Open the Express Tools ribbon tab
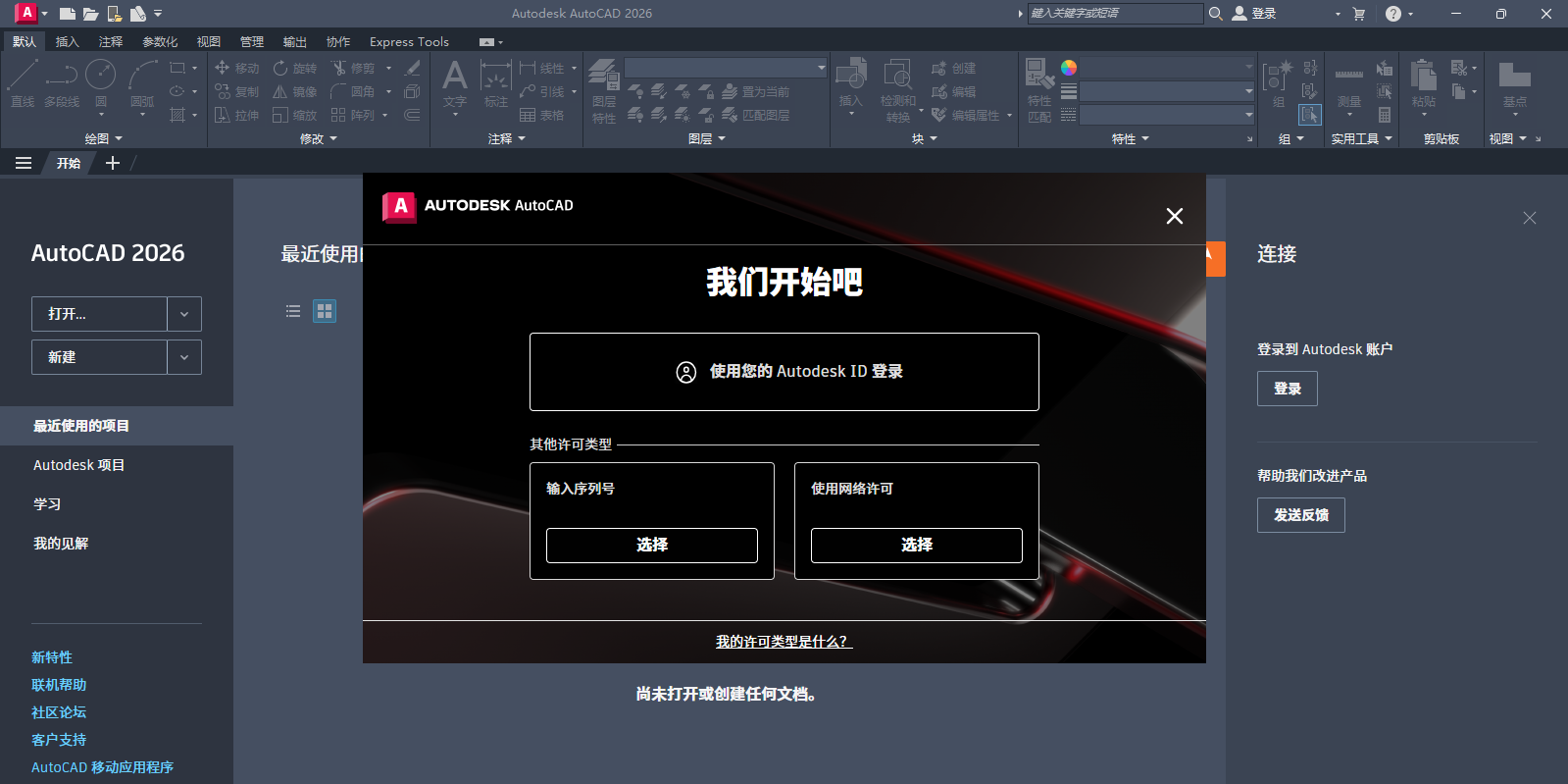The height and width of the screenshot is (784, 1568). pos(409,41)
